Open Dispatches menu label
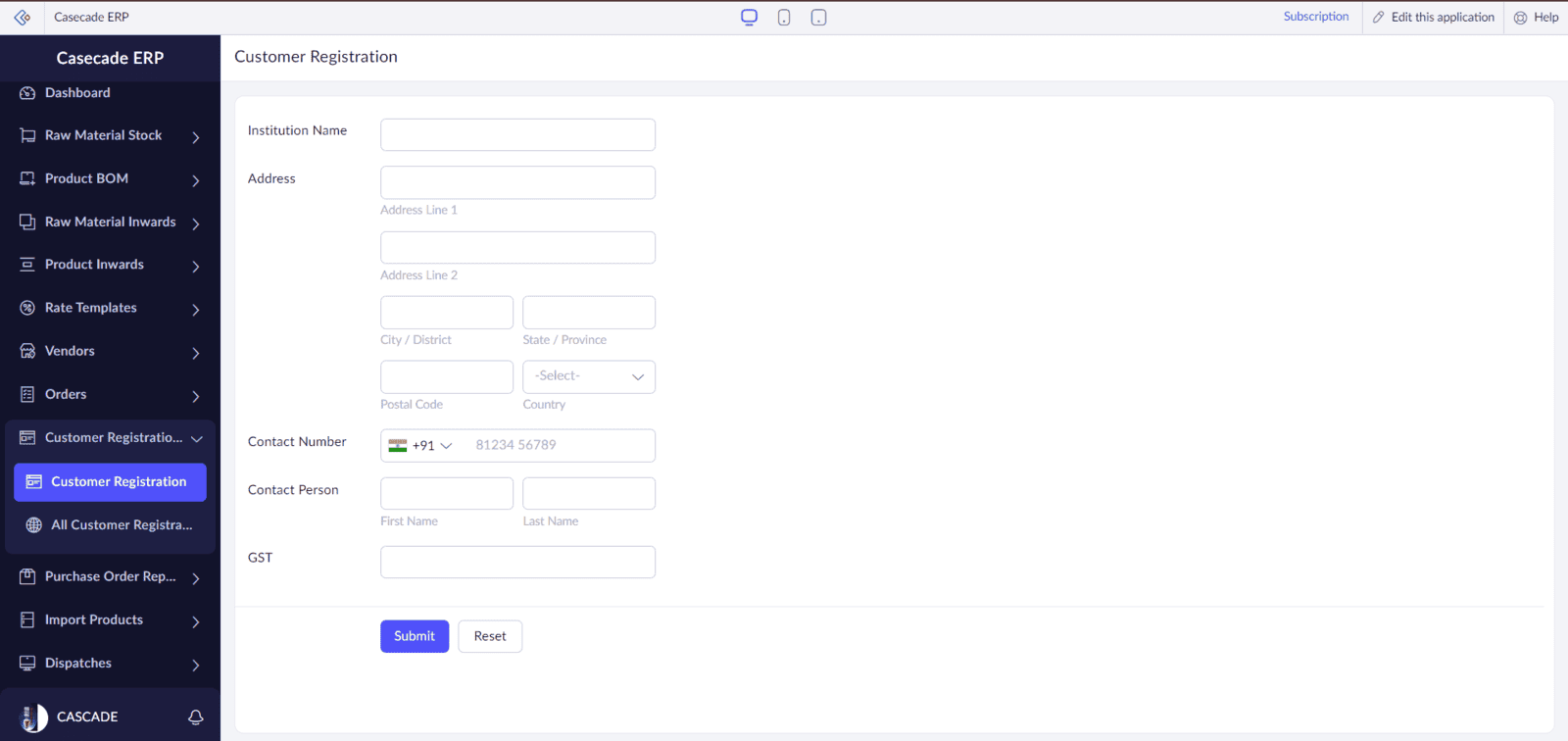 pyautogui.click(x=78, y=664)
